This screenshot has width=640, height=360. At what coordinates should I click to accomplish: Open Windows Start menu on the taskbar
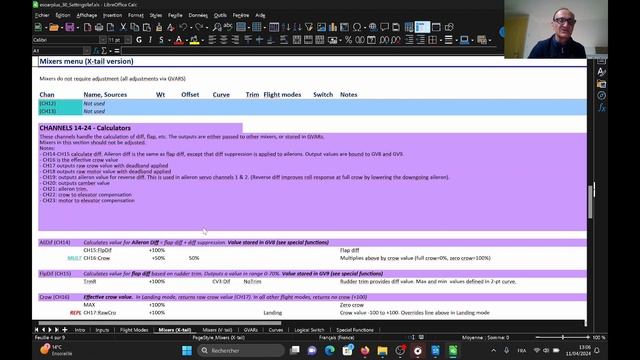tap(187, 351)
